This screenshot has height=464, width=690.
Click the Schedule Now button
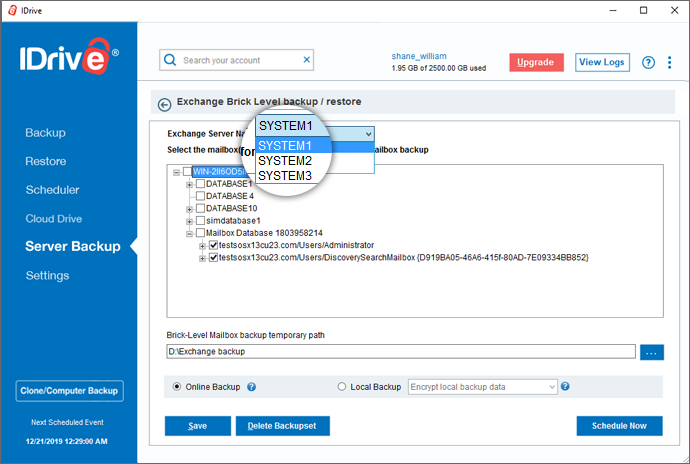click(x=619, y=426)
